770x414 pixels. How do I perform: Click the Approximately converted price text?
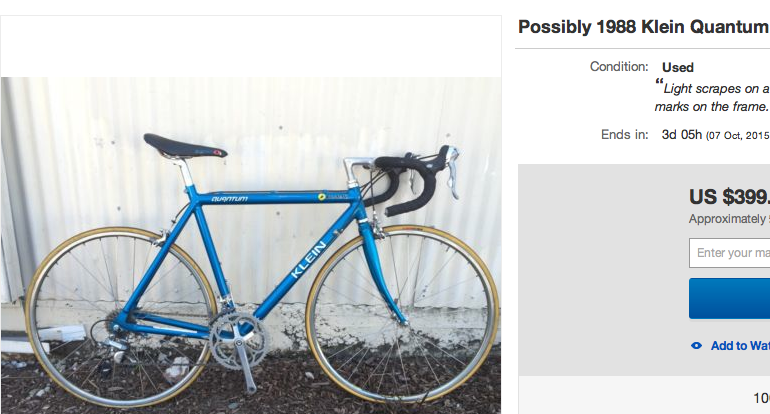click(x=729, y=219)
